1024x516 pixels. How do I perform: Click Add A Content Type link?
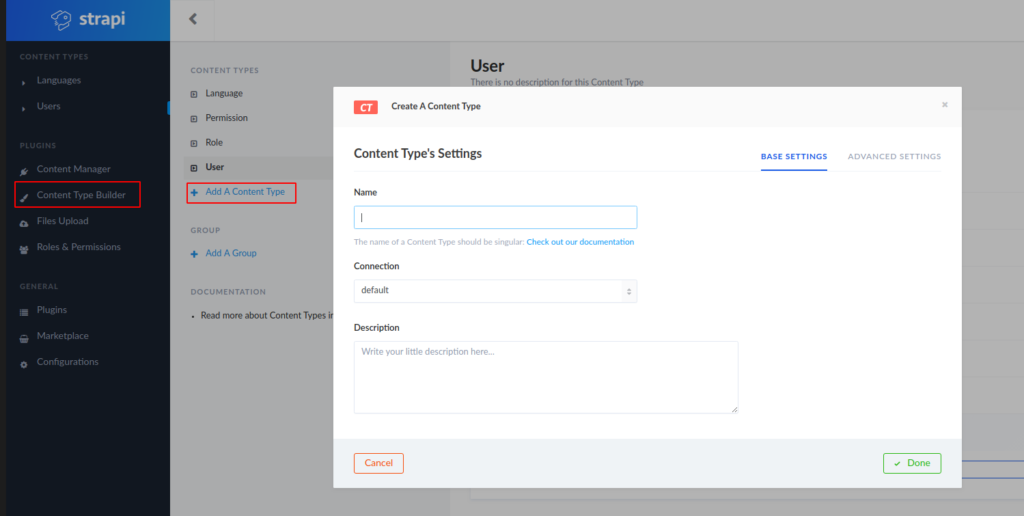[x=245, y=192]
